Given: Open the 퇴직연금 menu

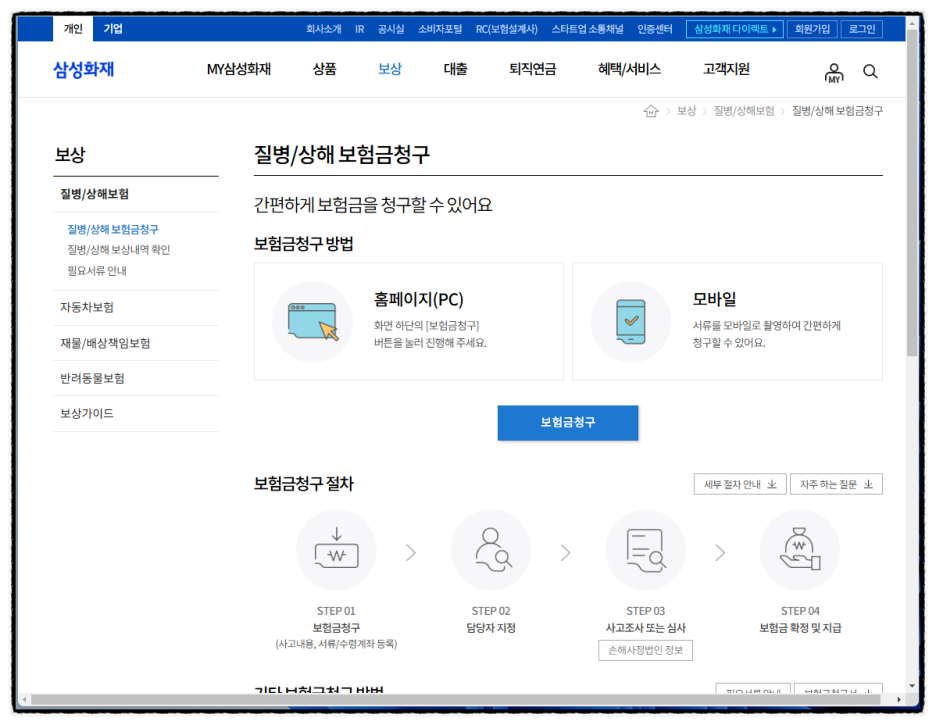Looking at the screenshot, I should [532, 69].
